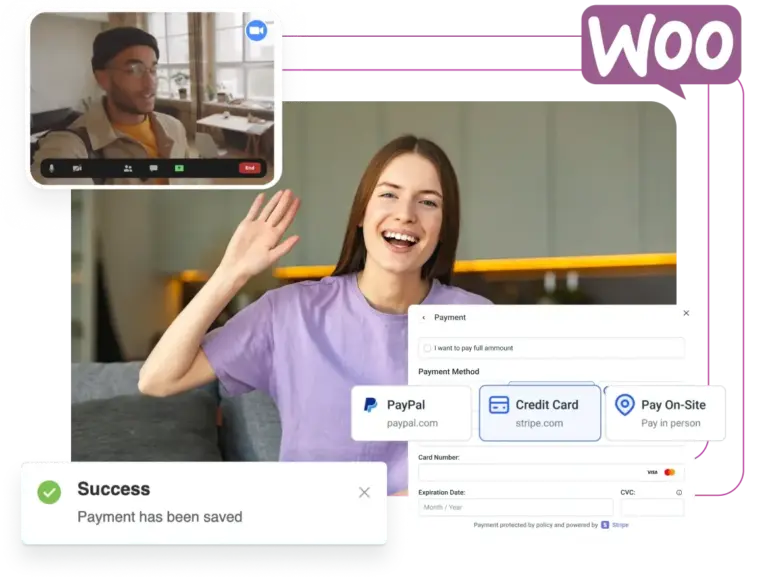Image resolution: width=768 pixels, height=580 pixels.
Task: Focus the CVC input field
Action: tap(652, 508)
